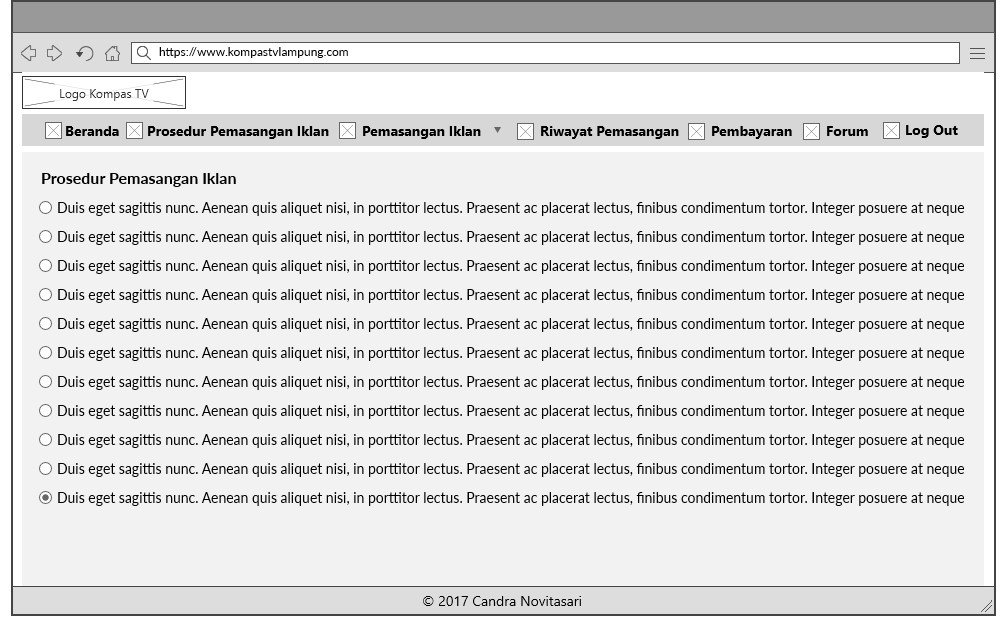Click the selected last radio button

[45, 498]
